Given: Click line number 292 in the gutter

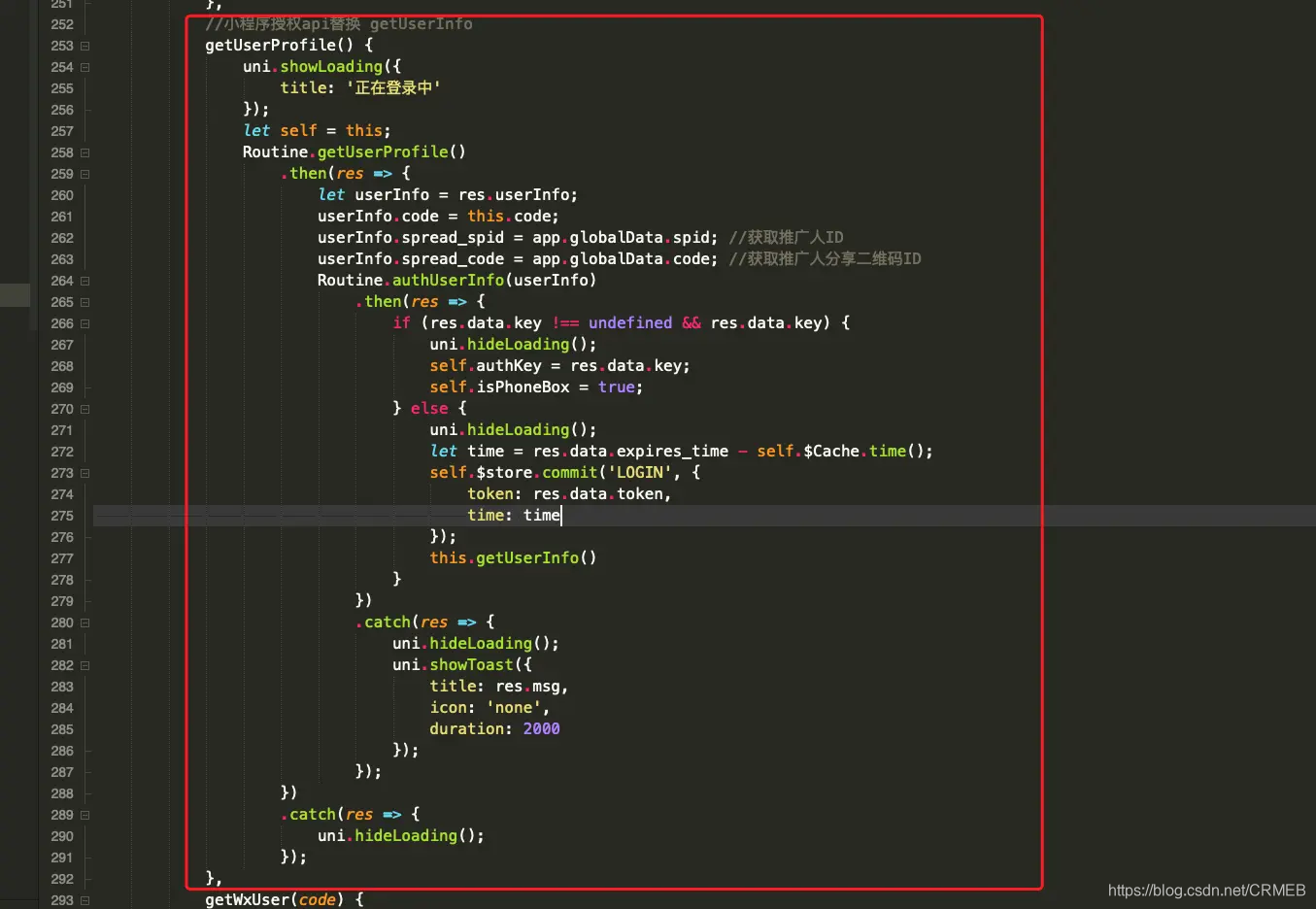Looking at the screenshot, I should [x=62, y=879].
